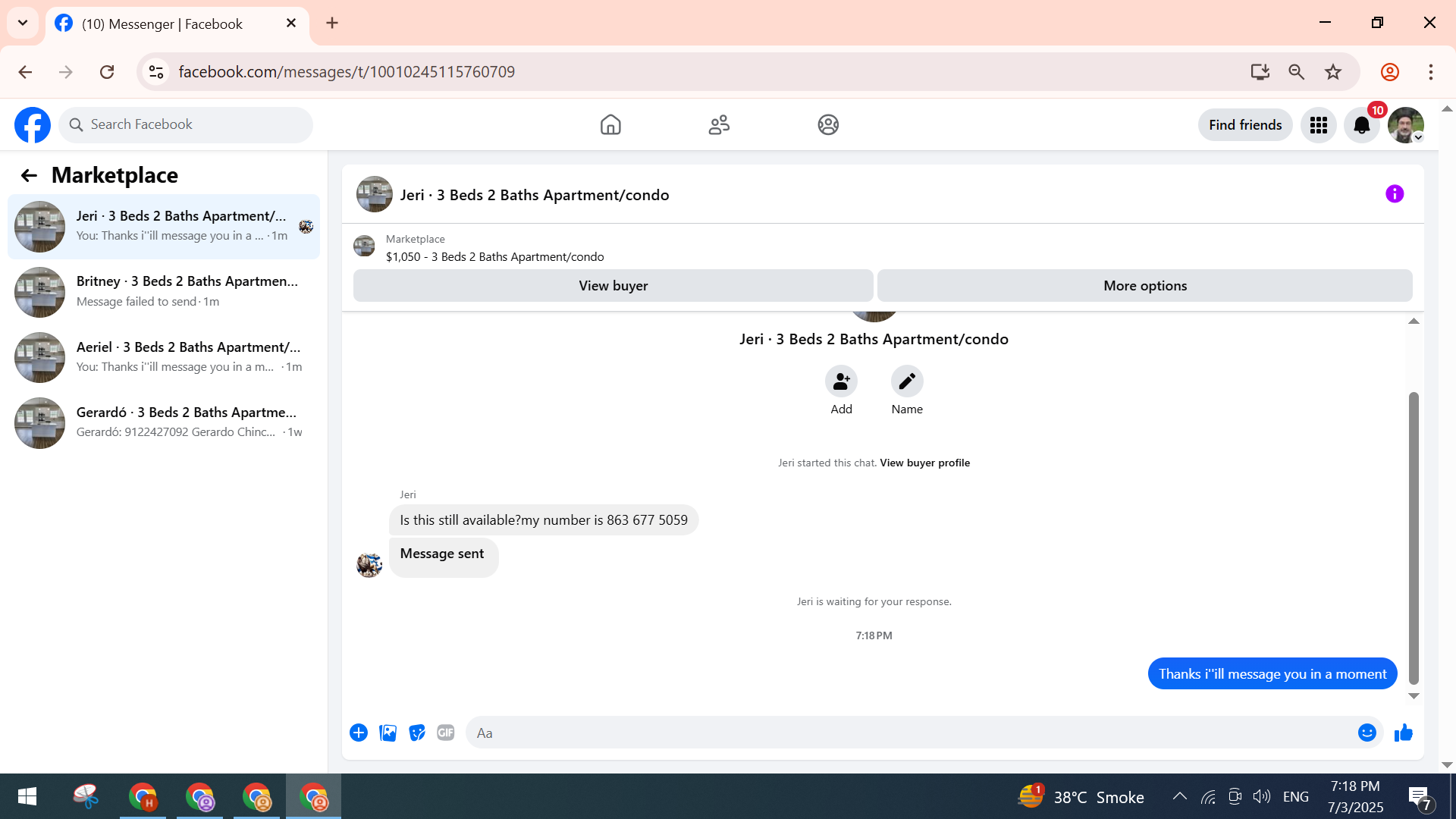
Task: Open the Friends tab
Action: 718,125
